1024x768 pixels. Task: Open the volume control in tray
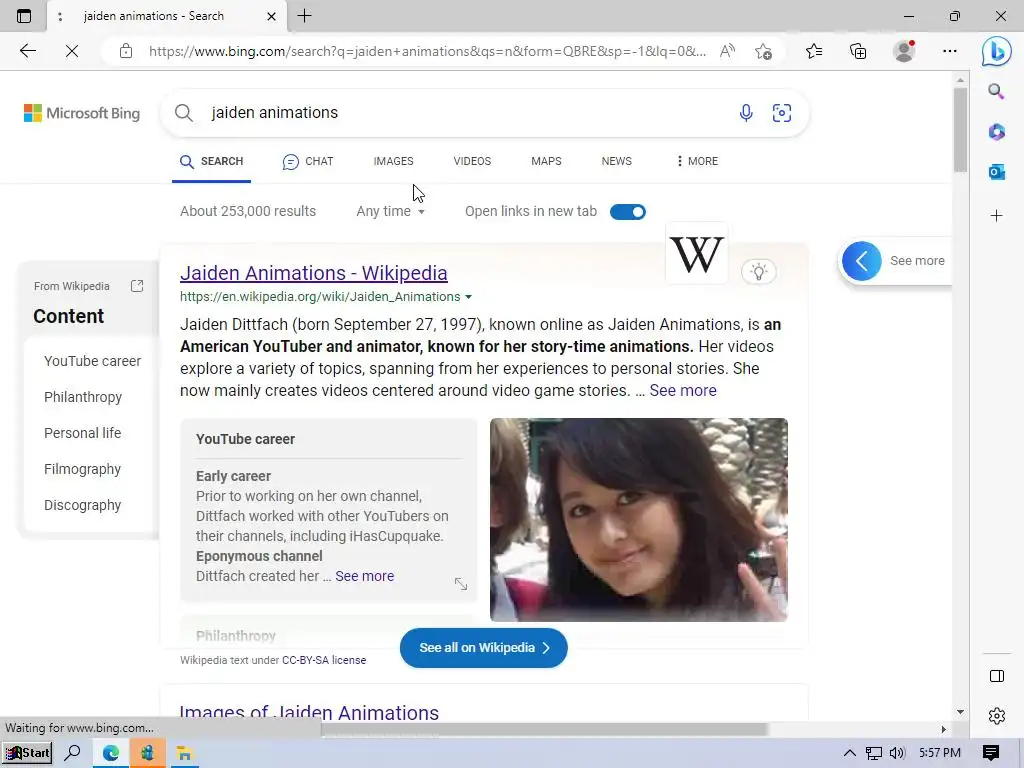tap(897, 753)
